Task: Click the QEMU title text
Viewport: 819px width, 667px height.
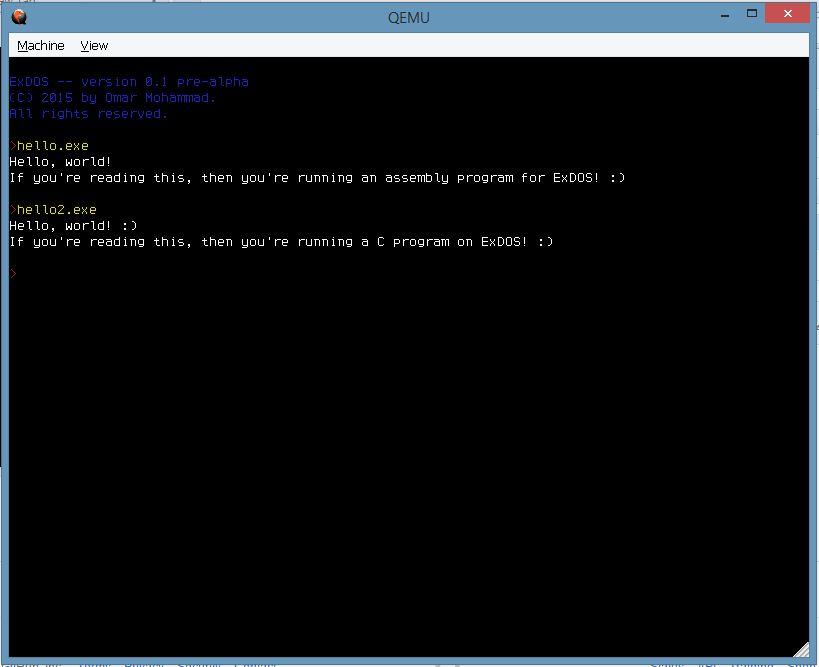Action: pos(408,18)
